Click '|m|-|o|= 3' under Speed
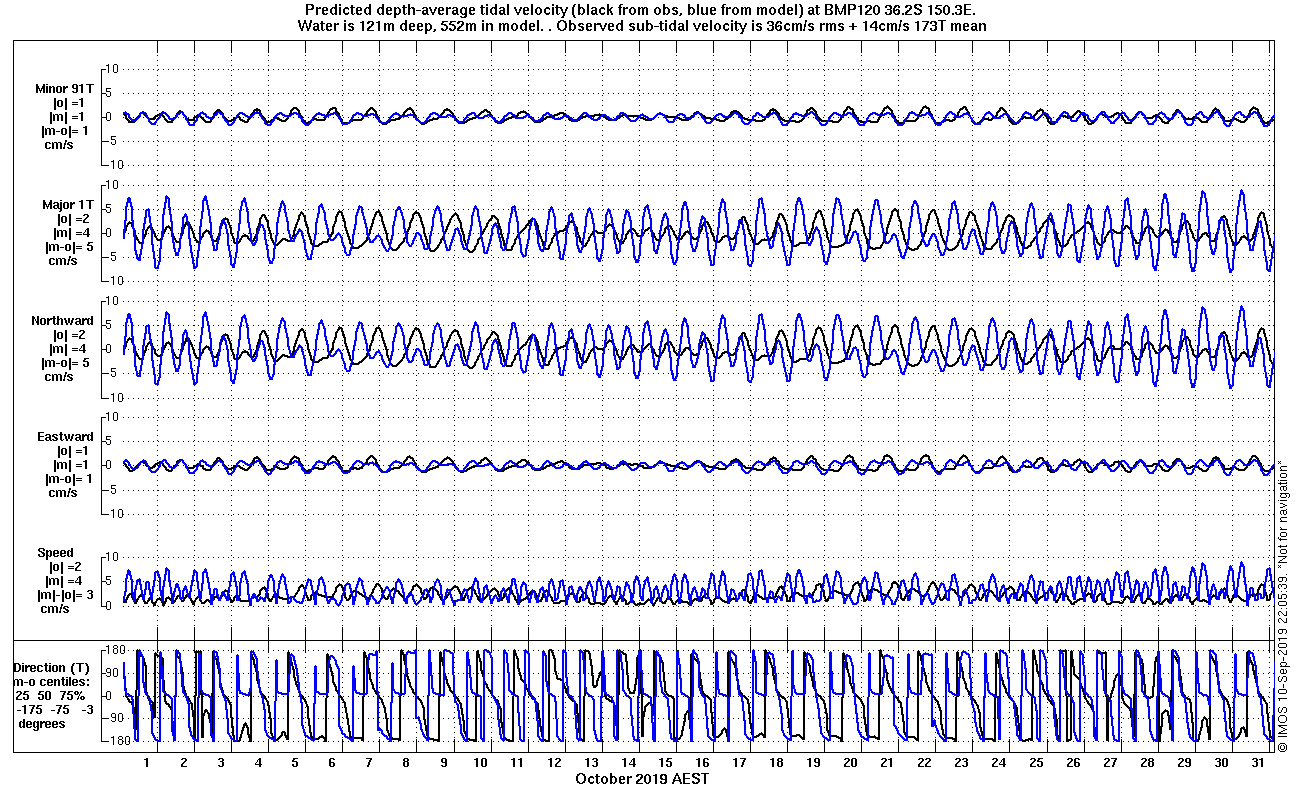The image size is (1300, 800). 65,595
